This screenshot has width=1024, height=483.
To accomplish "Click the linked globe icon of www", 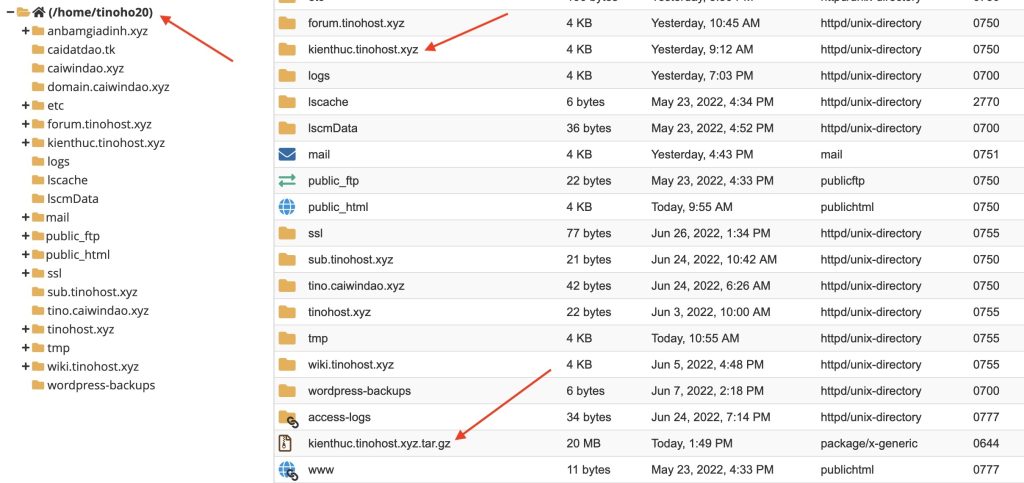I will click(288, 471).
